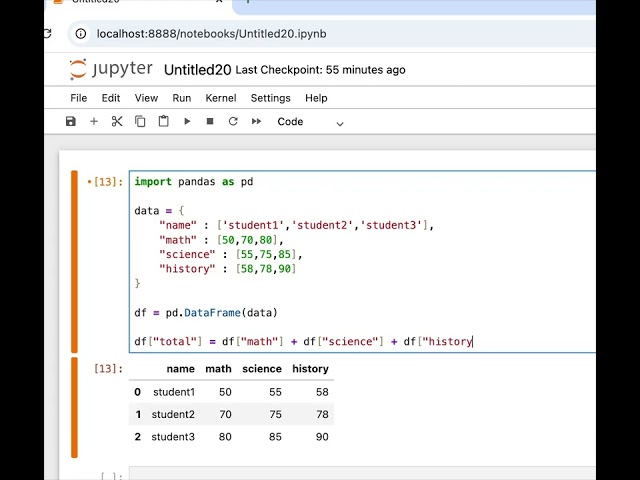Click science value 75 for student2
Screen dimensions: 640x480
(276, 414)
